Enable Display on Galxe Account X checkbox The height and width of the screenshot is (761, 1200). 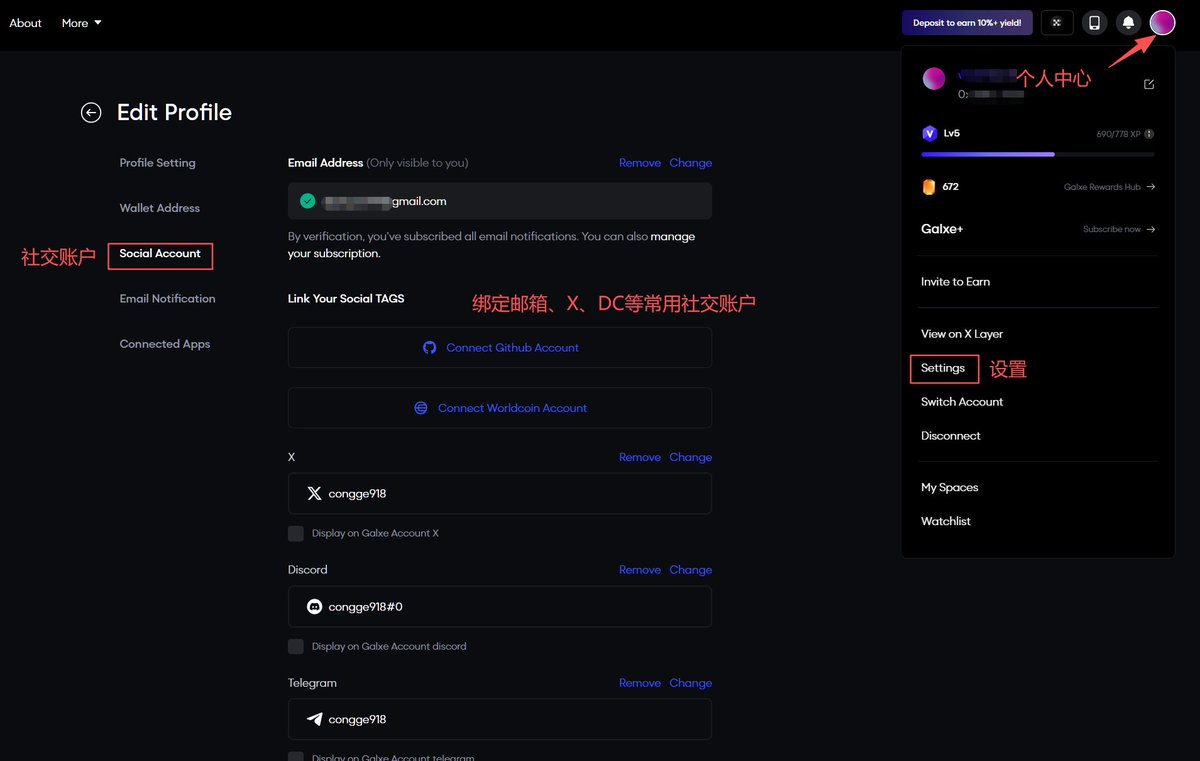[296, 534]
